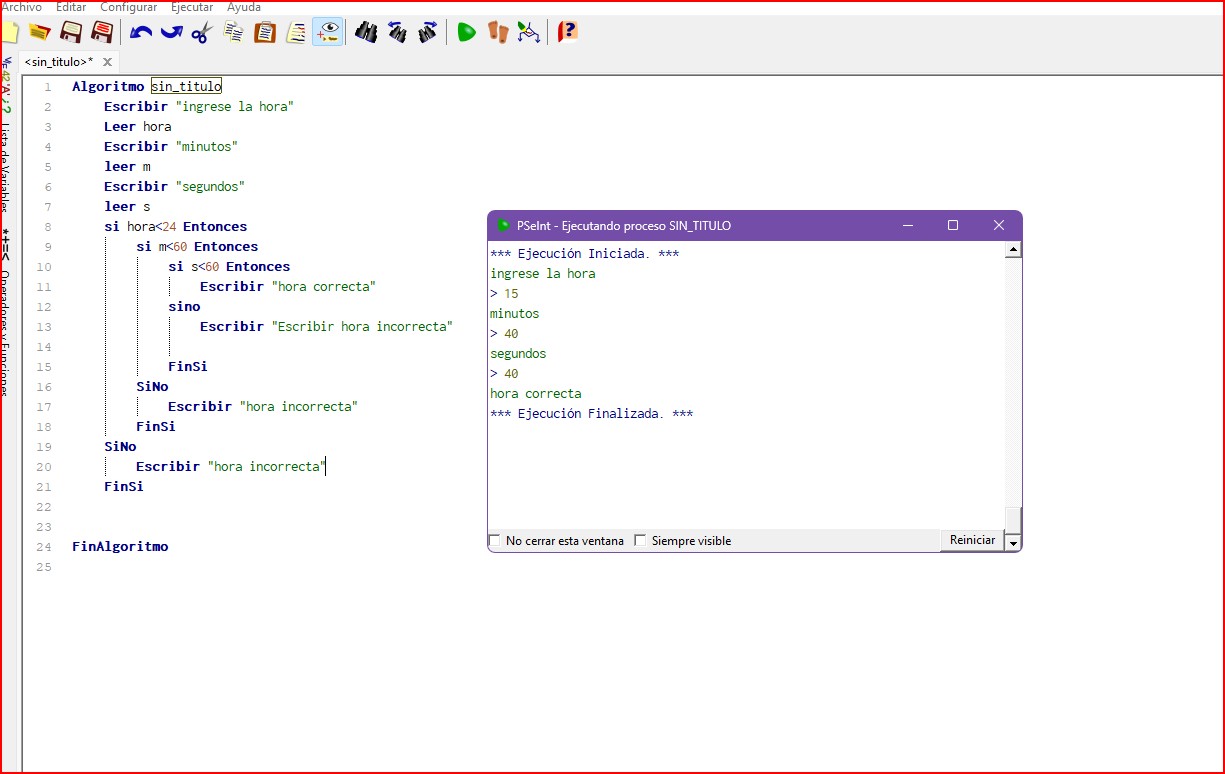
Task: Click the Open file folder icon
Action: click(40, 32)
